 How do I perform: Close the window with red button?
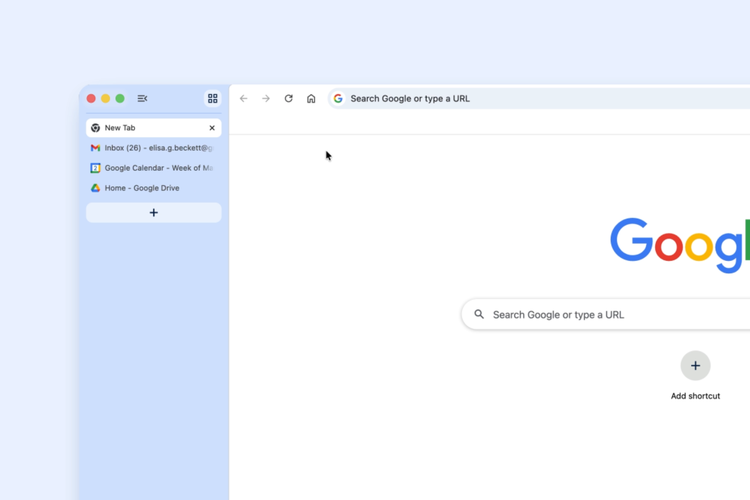pyautogui.click(x=91, y=99)
